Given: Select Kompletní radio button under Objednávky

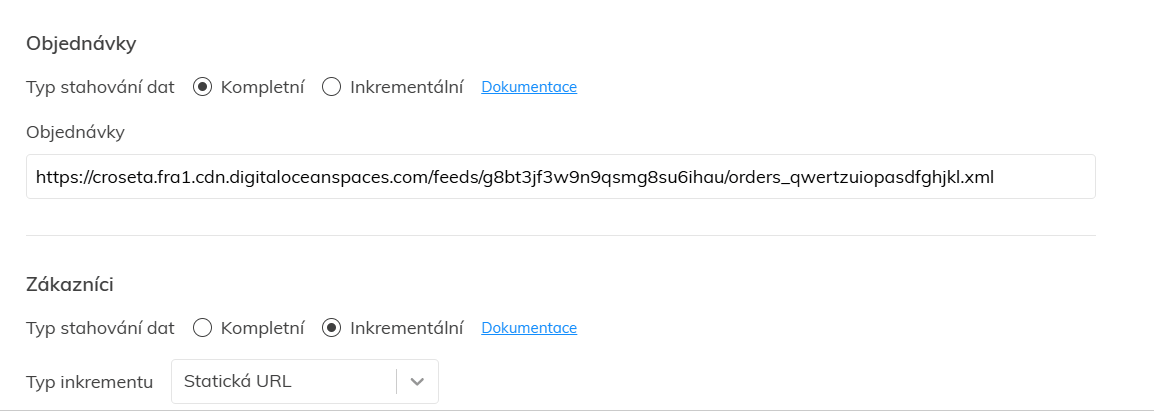Looking at the screenshot, I should [203, 87].
